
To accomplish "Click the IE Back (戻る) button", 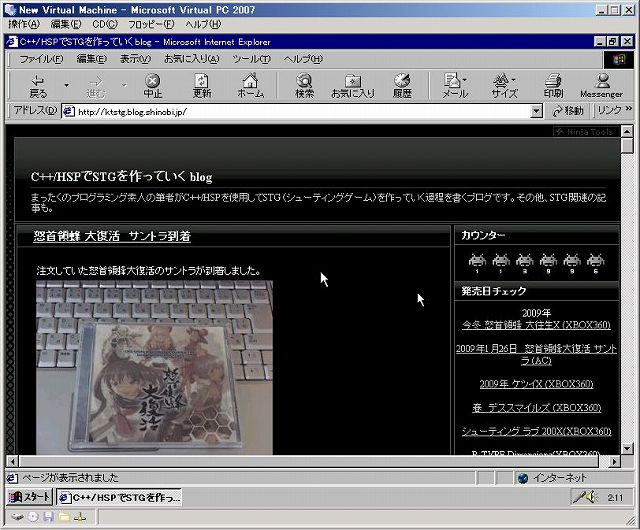I will (x=38, y=86).
